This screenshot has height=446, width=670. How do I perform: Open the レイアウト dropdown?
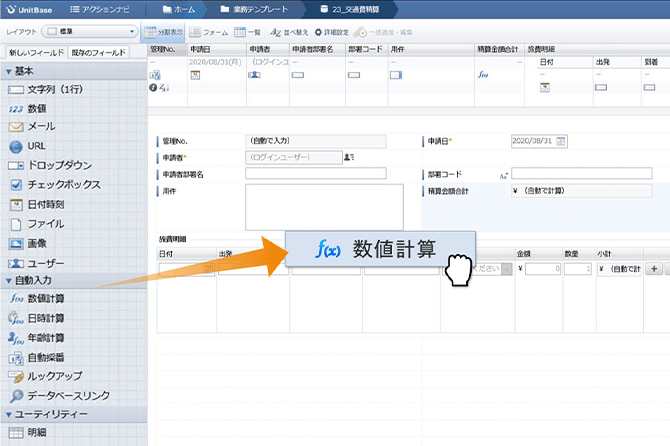[90, 32]
